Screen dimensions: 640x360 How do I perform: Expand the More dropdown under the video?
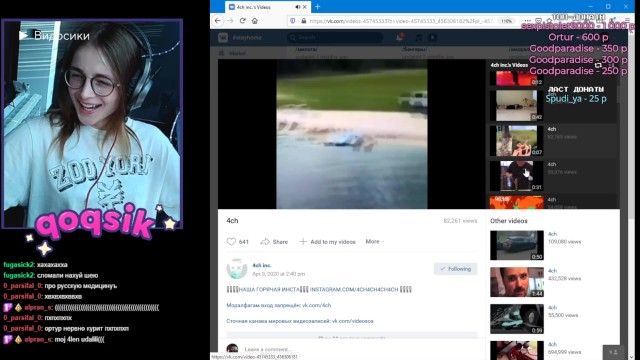click(x=374, y=242)
